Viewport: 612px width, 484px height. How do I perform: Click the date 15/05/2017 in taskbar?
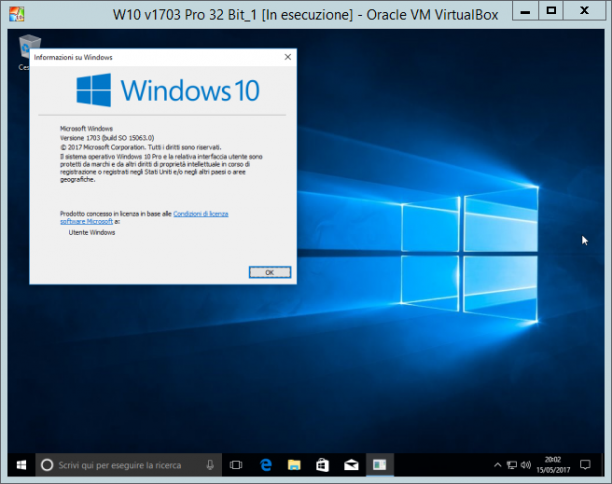tap(553, 470)
